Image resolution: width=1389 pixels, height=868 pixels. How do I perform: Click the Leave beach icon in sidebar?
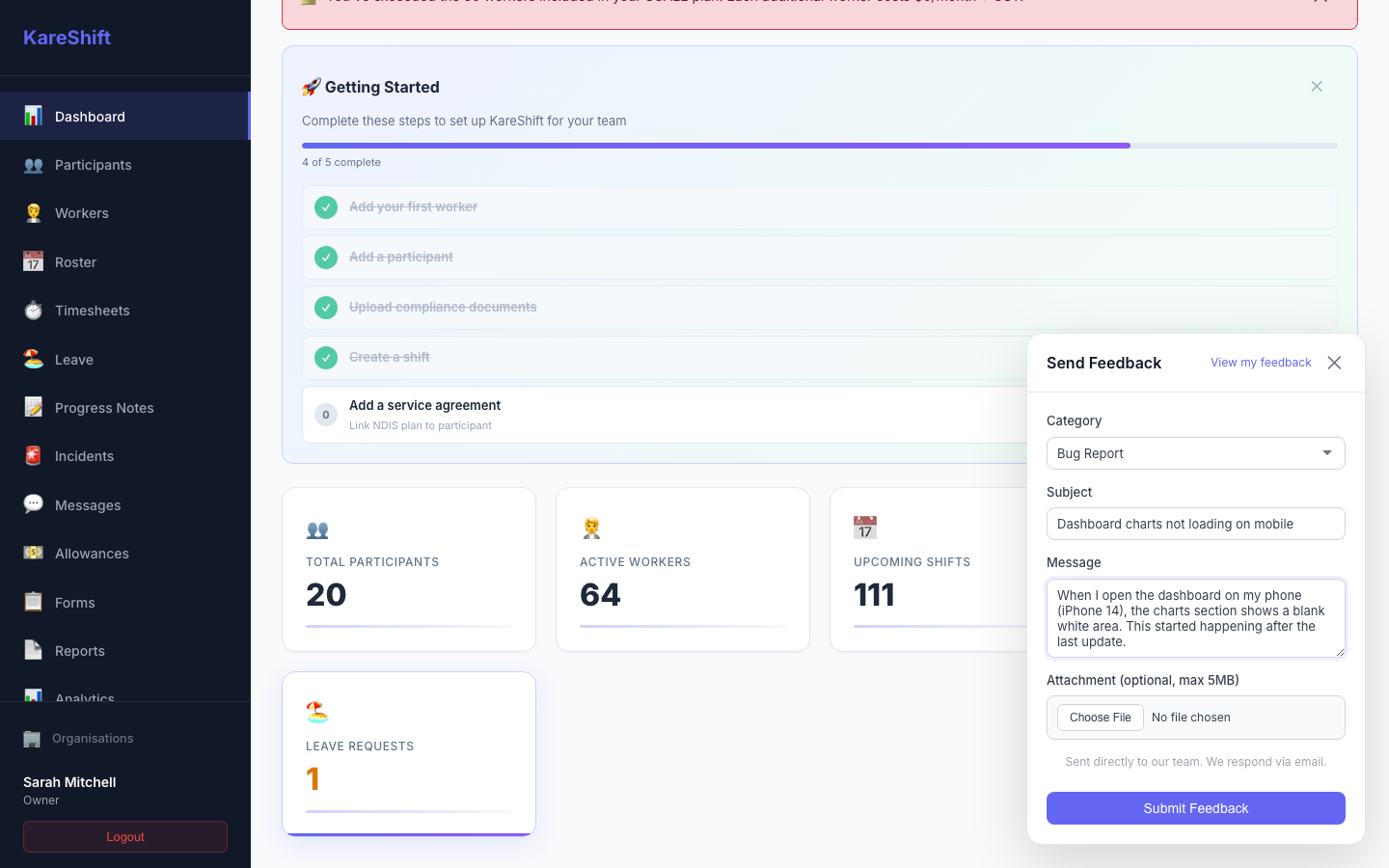click(x=33, y=359)
